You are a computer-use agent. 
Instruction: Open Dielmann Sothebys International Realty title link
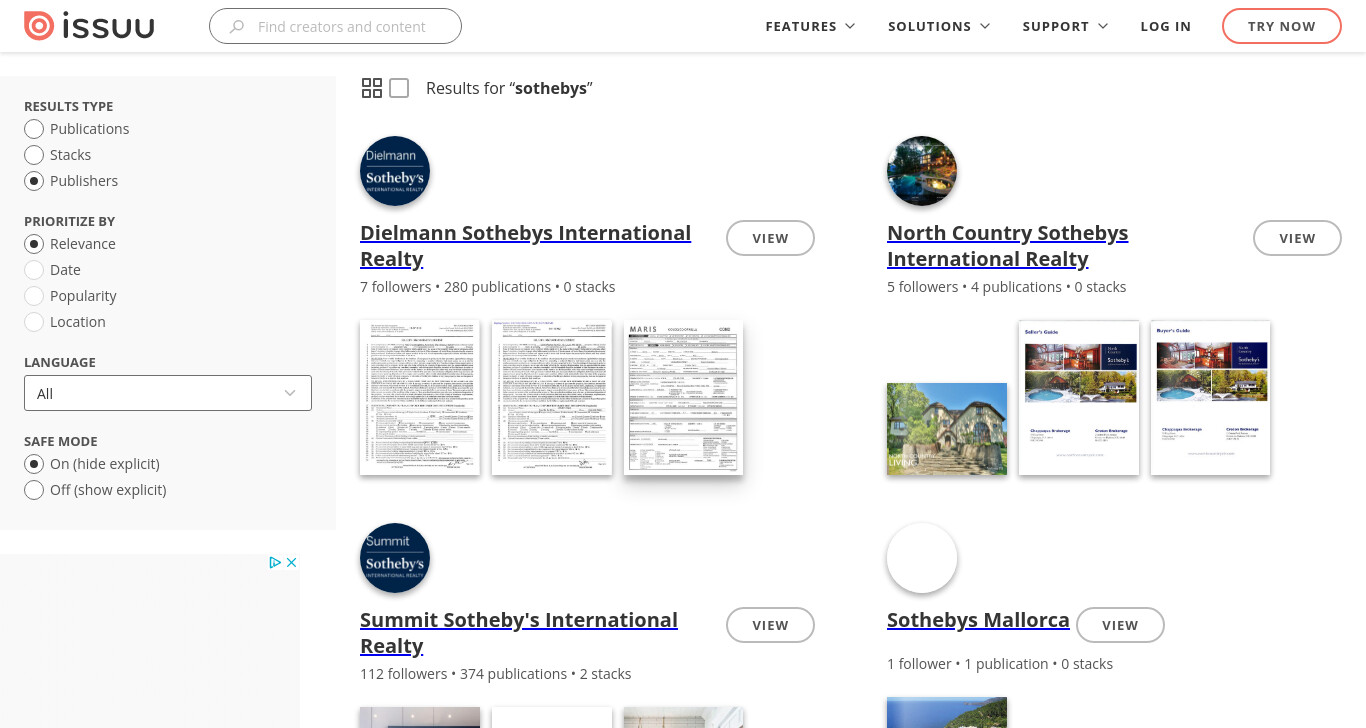525,246
